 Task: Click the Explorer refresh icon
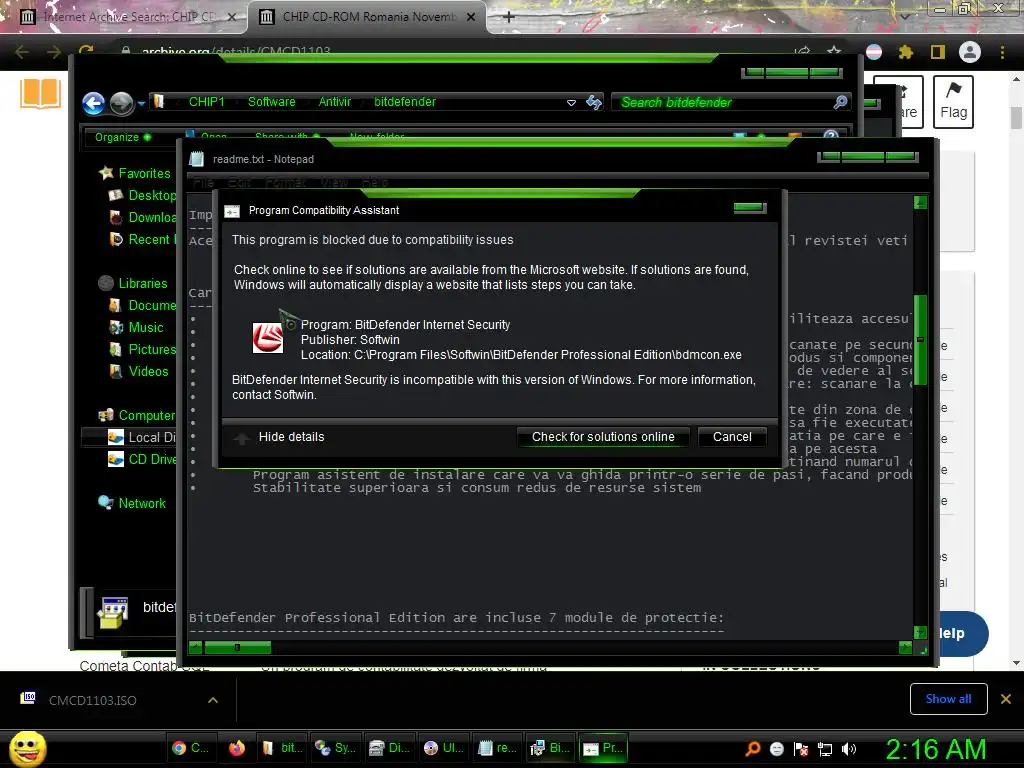pyautogui.click(x=594, y=102)
